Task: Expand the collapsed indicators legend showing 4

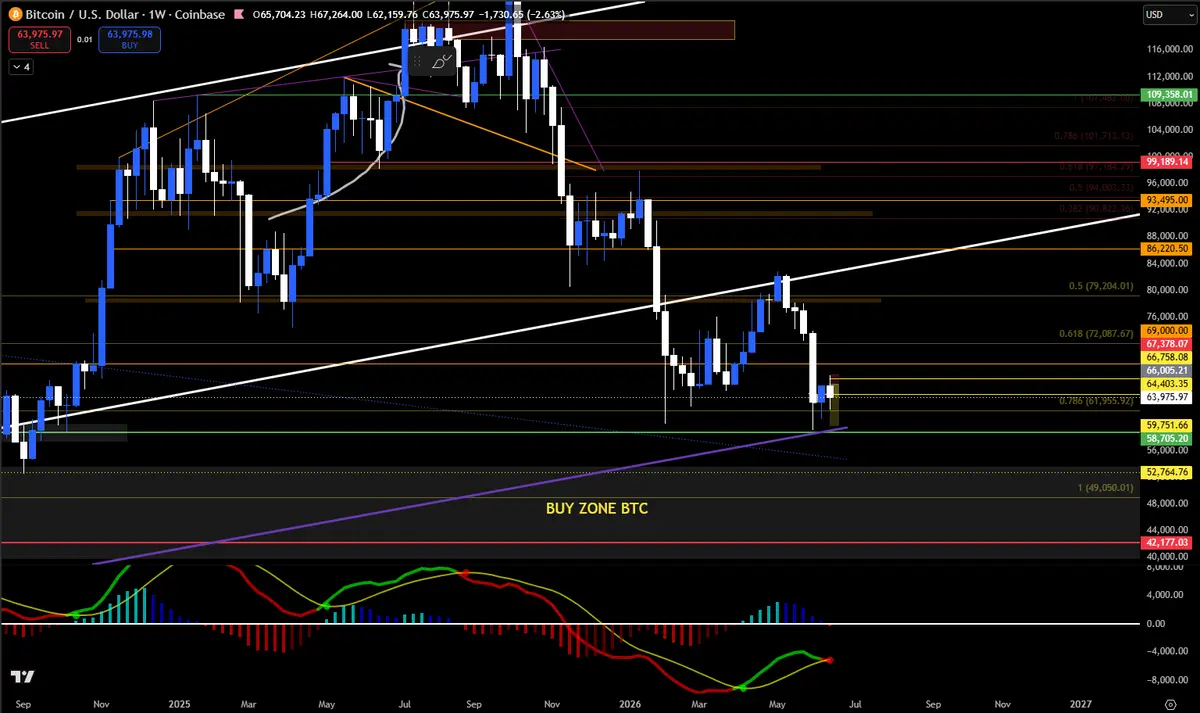Action: click(21, 67)
